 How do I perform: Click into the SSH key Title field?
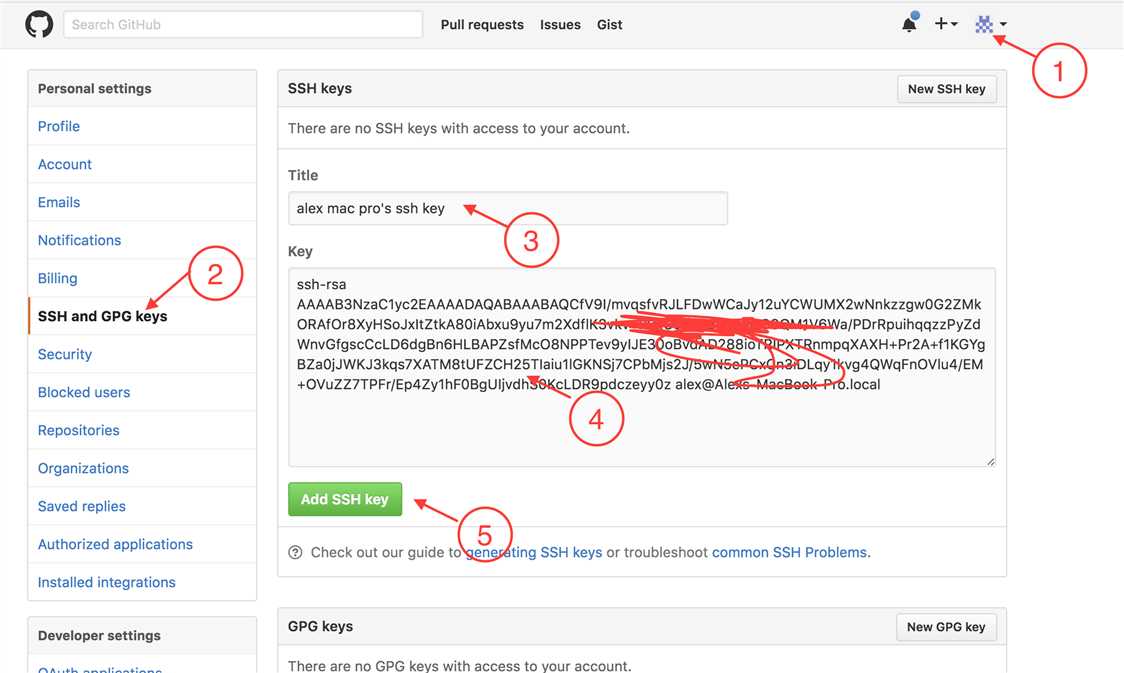pos(507,209)
